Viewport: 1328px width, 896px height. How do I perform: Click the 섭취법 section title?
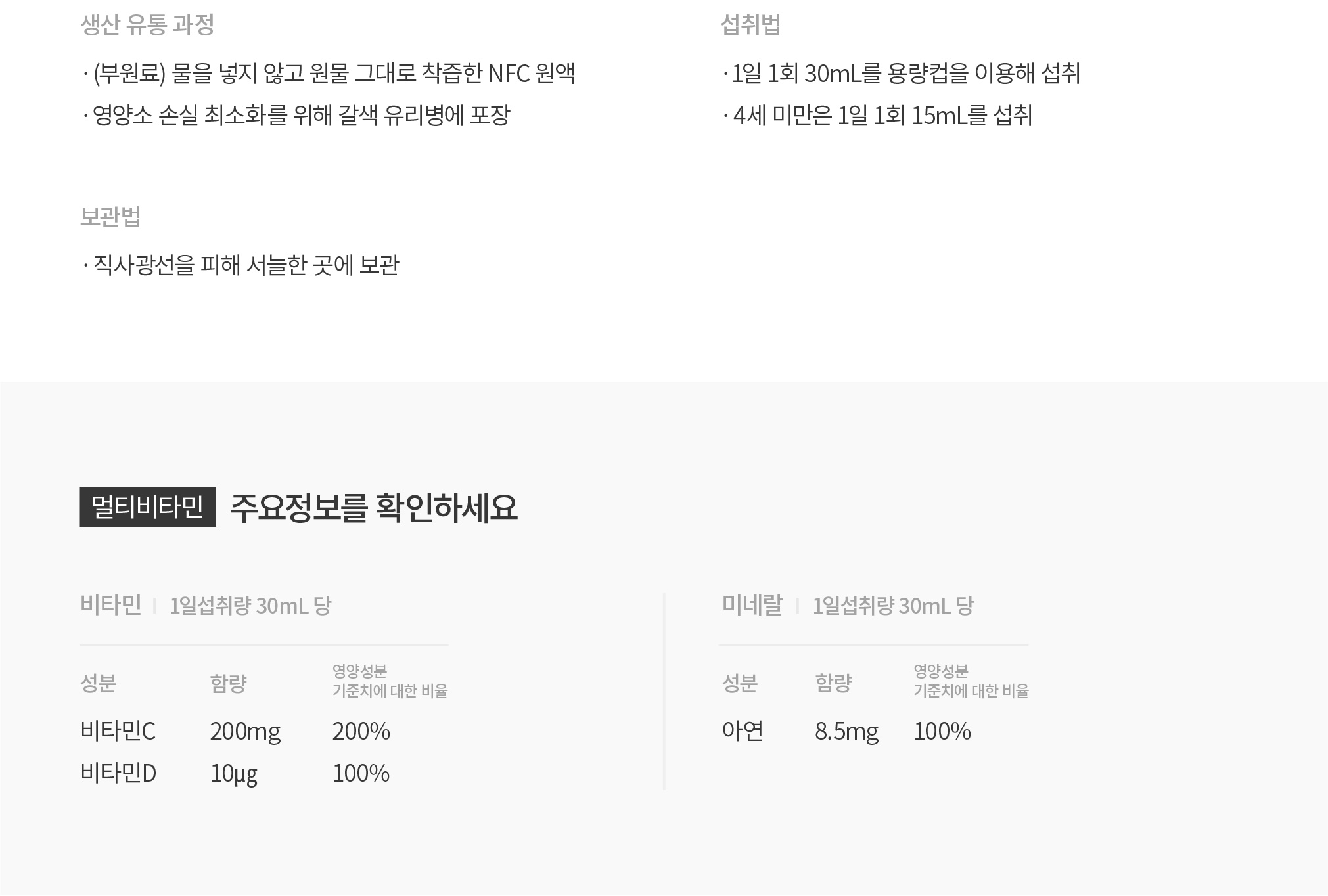(750, 25)
